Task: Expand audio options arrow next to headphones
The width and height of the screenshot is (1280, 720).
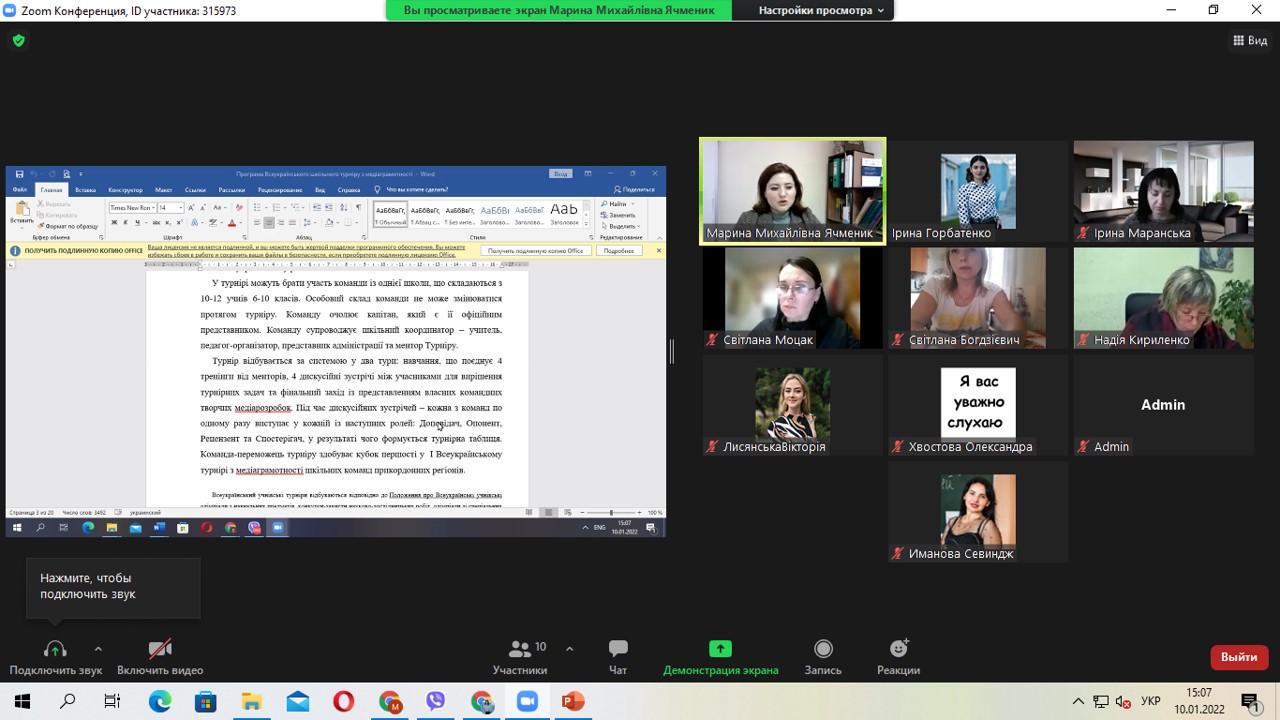Action: [98, 648]
